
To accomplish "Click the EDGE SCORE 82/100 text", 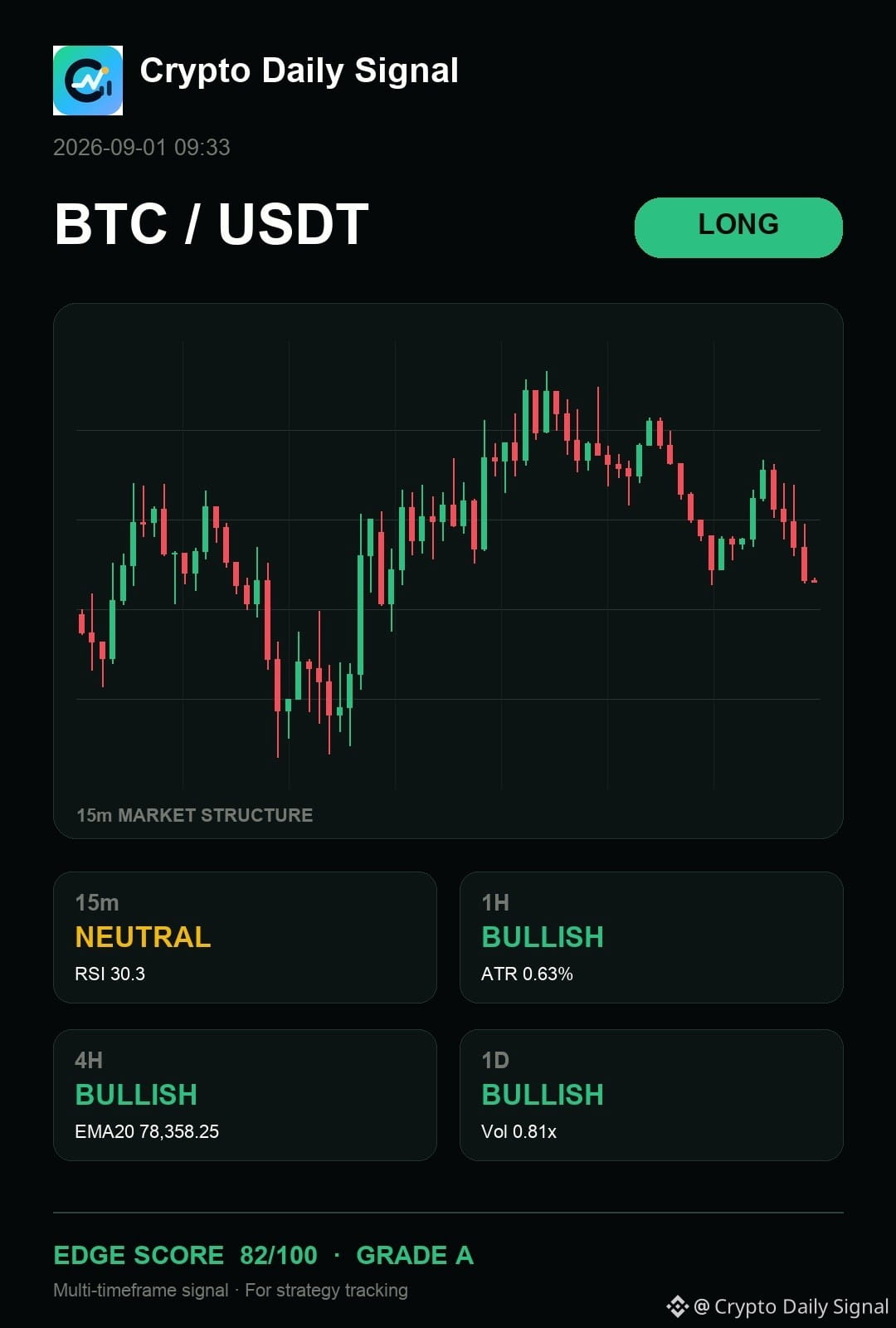I will [185, 1255].
